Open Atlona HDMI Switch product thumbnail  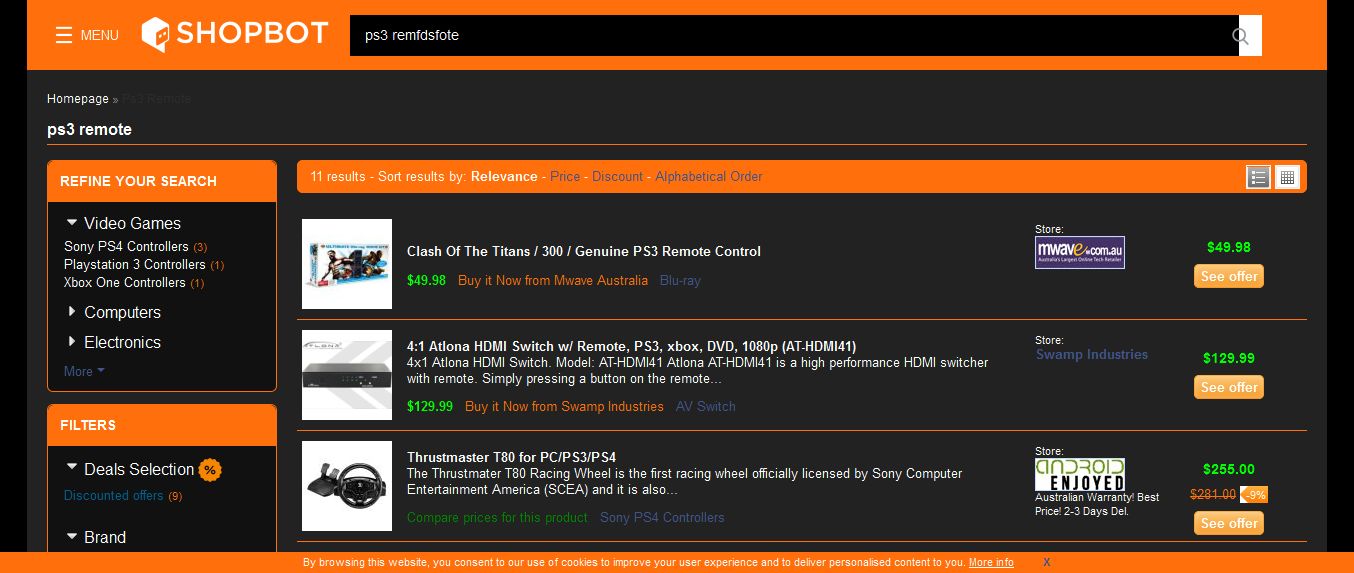click(347, 375)
